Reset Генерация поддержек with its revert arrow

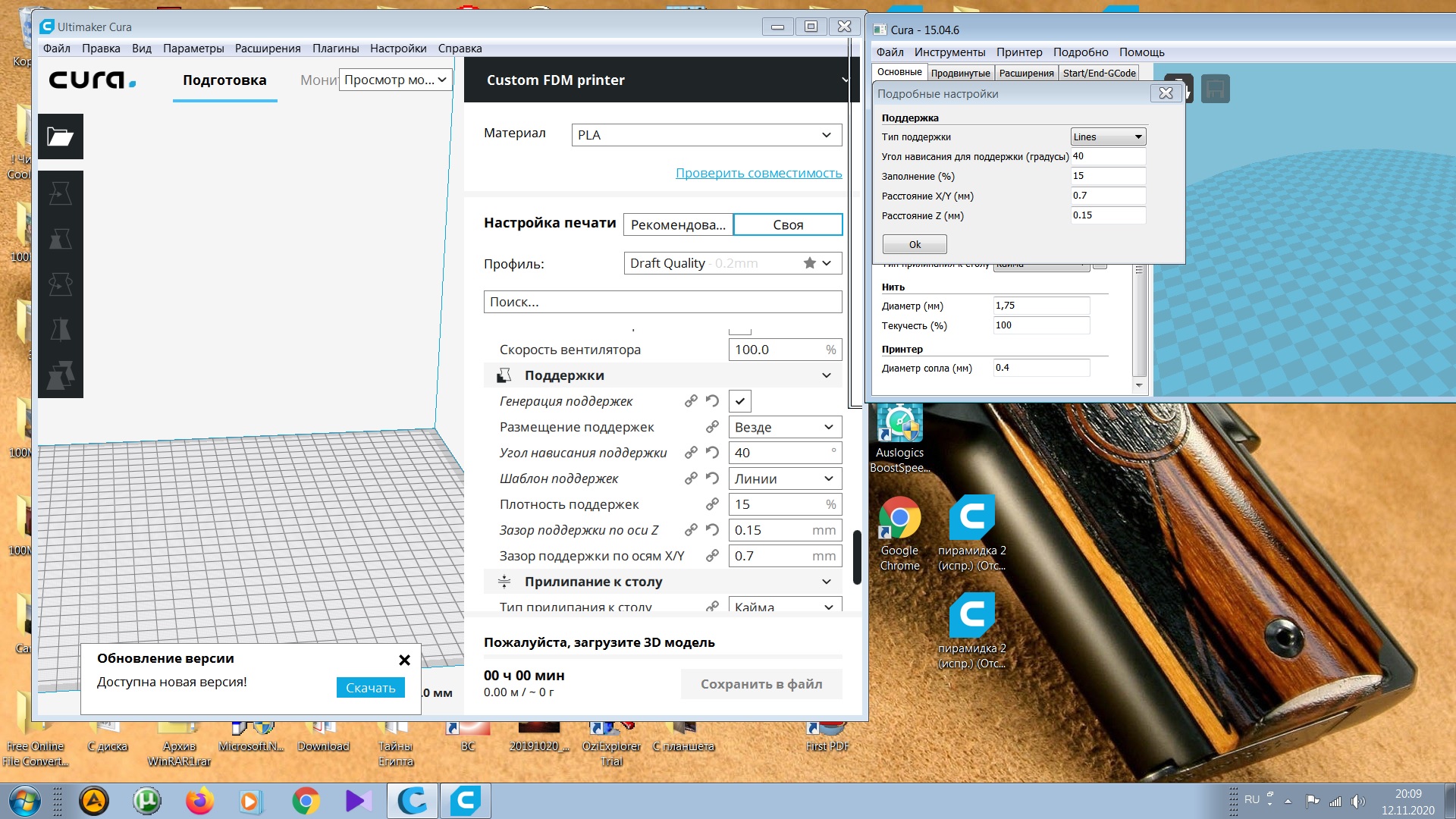point(712,401)
